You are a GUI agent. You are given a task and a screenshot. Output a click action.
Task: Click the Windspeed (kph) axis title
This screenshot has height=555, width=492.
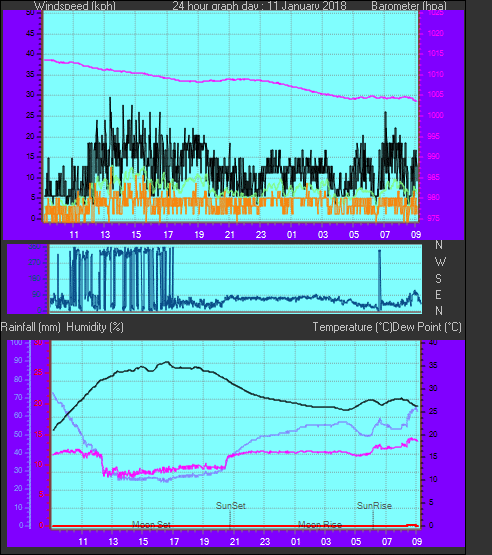point(75,6)
